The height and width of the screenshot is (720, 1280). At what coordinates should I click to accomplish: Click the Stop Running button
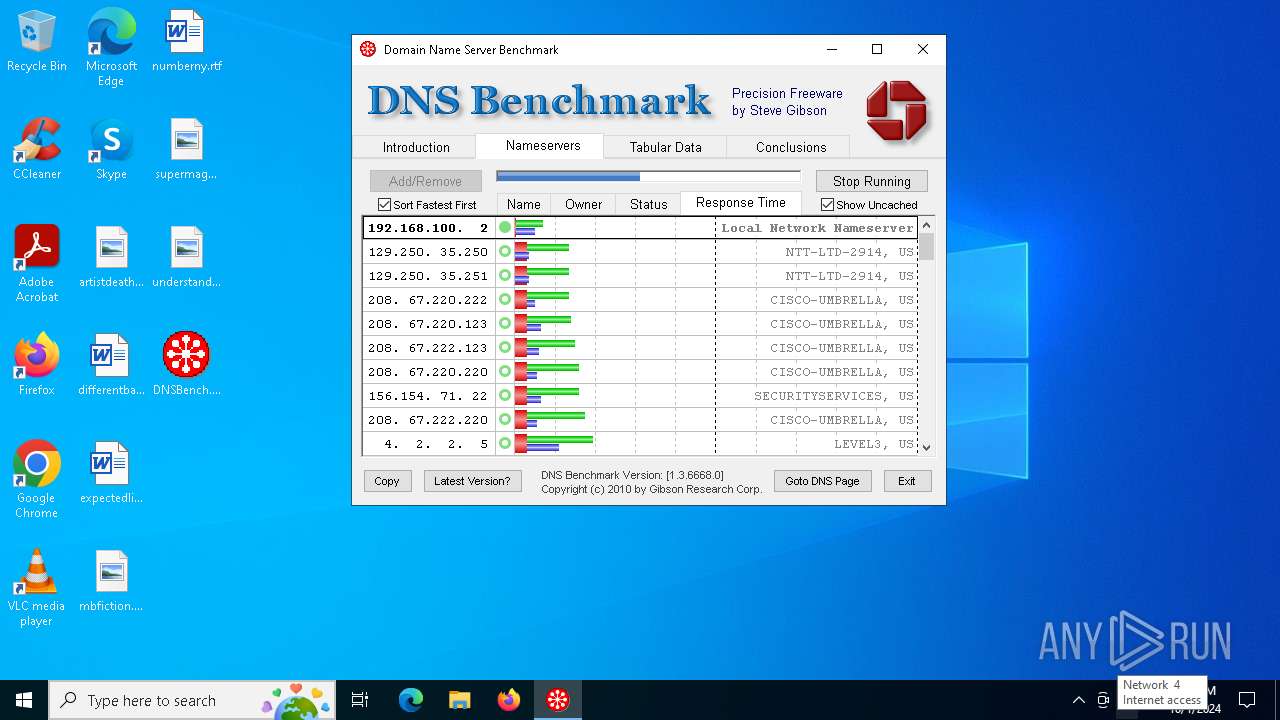tap(871, 181)
